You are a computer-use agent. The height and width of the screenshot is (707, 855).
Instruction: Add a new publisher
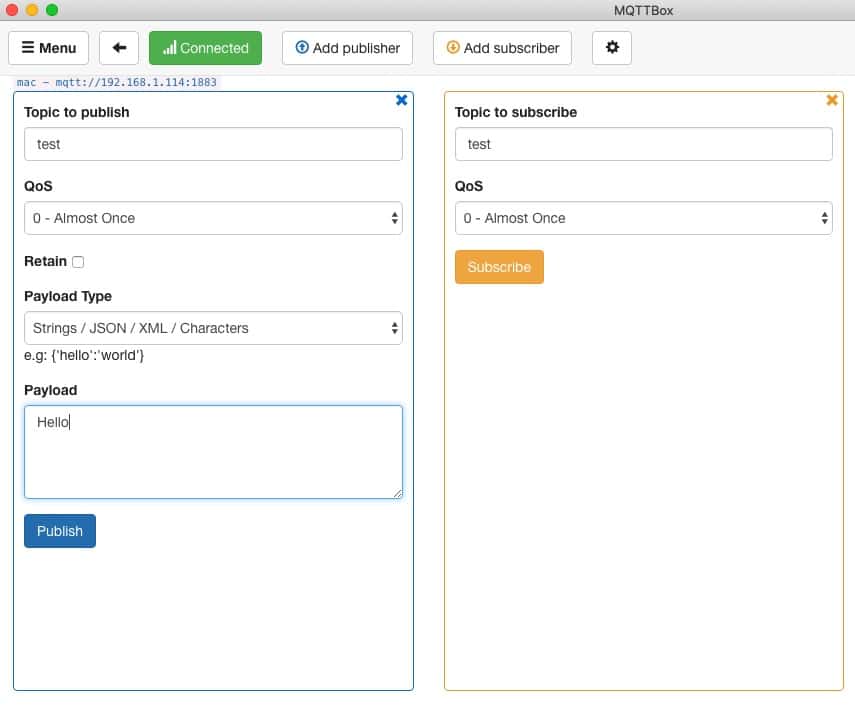click(347, 48)
